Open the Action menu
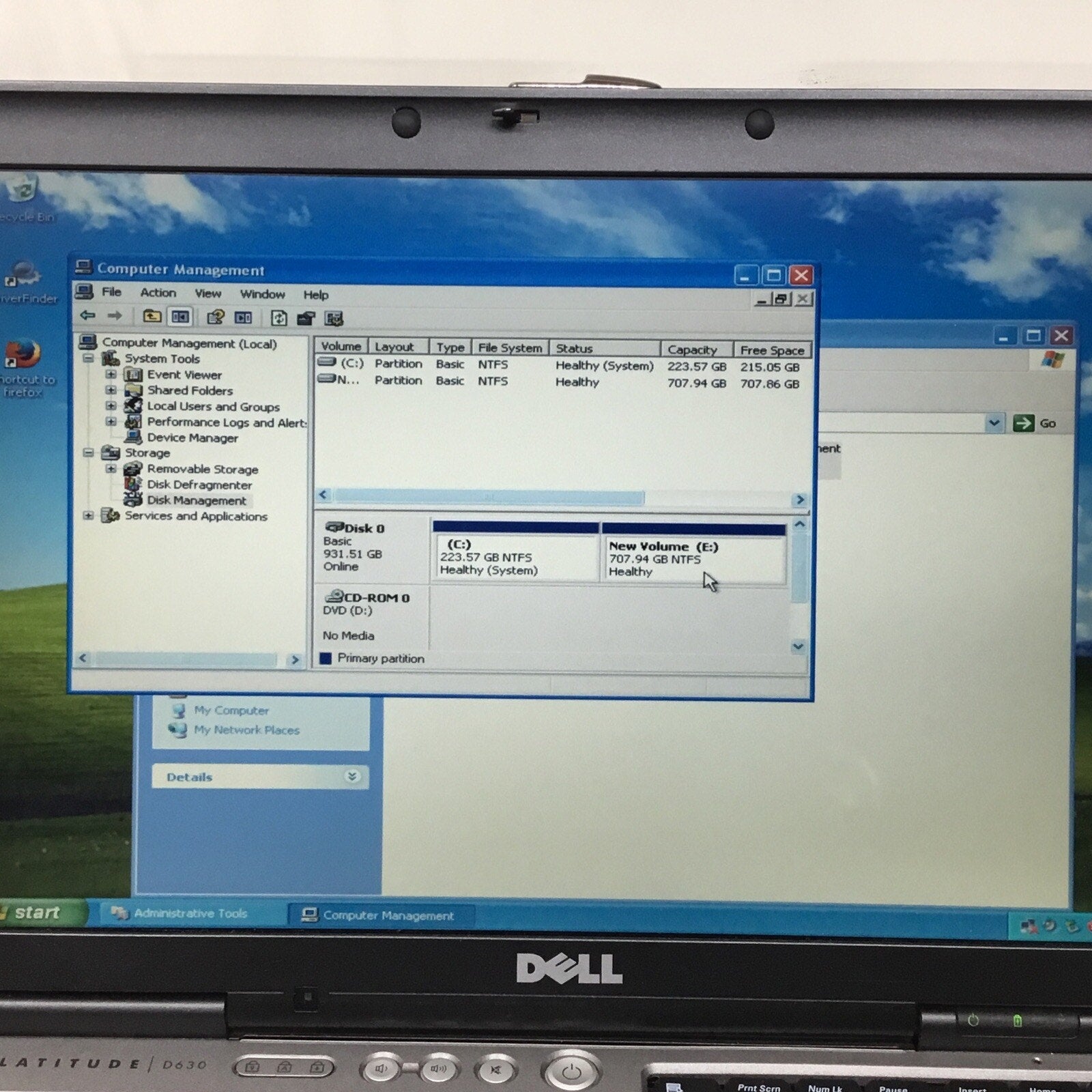The height and width of the screenshot is (1092, 1092). pos(158,293)
